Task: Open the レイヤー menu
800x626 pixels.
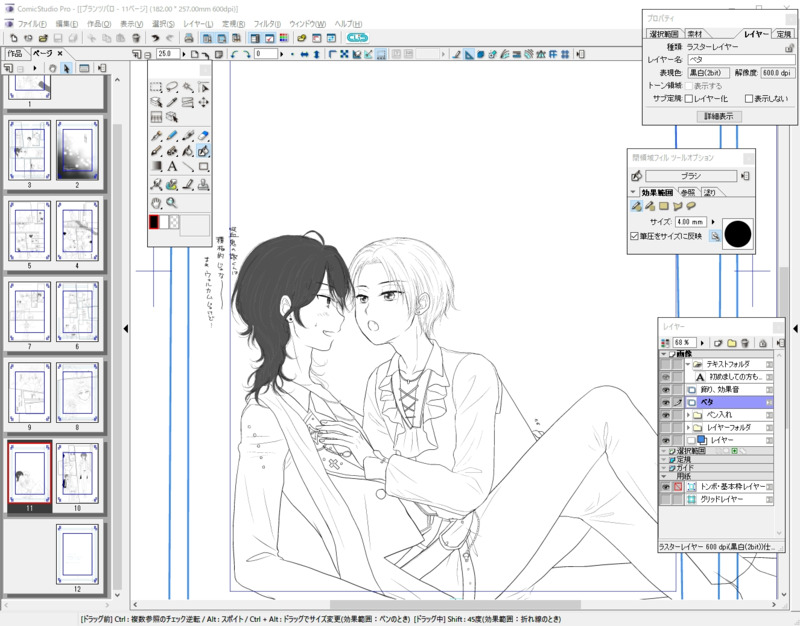Action: coord(198,24)
